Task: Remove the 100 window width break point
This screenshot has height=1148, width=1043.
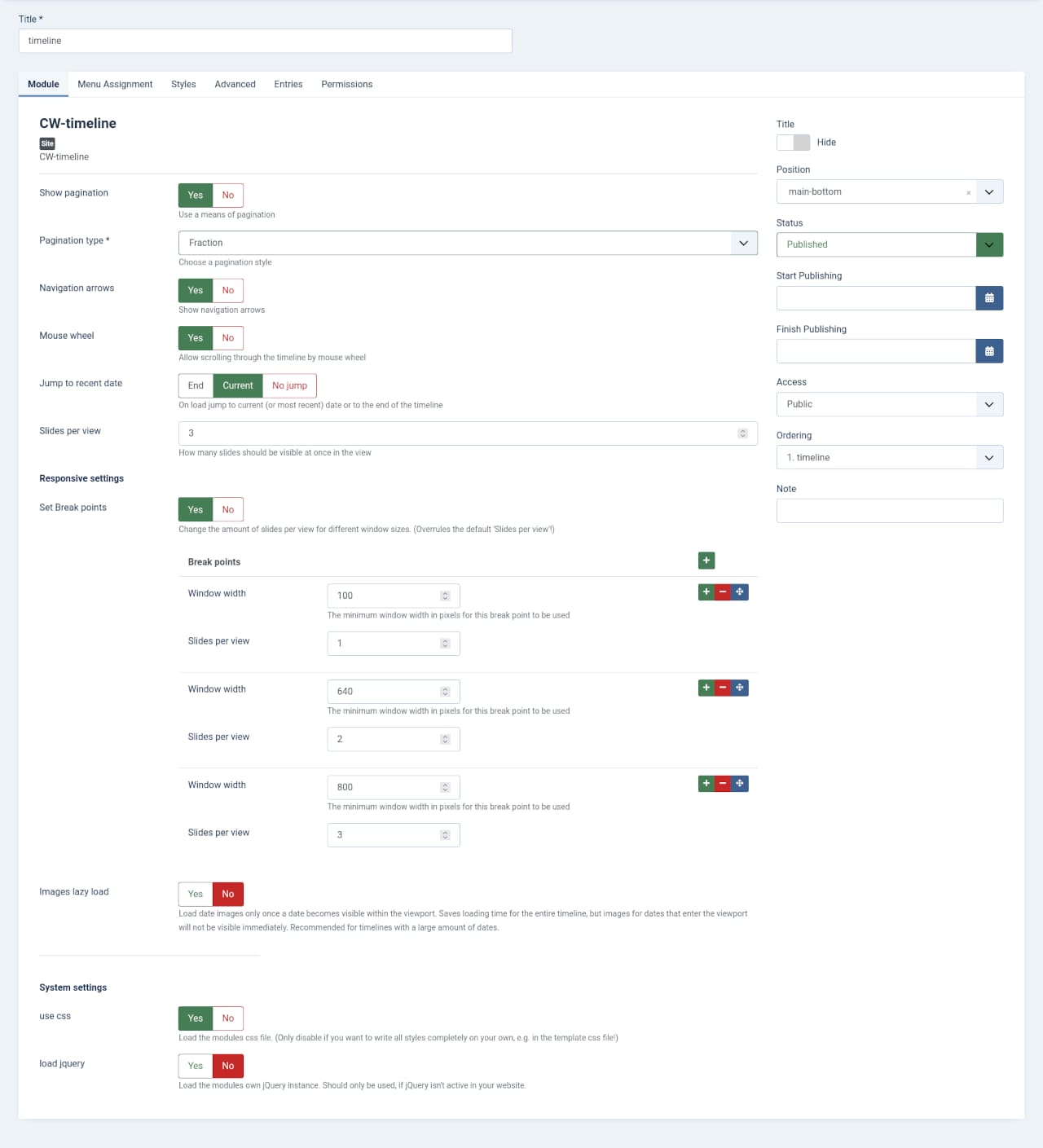Action: point(723,592)
